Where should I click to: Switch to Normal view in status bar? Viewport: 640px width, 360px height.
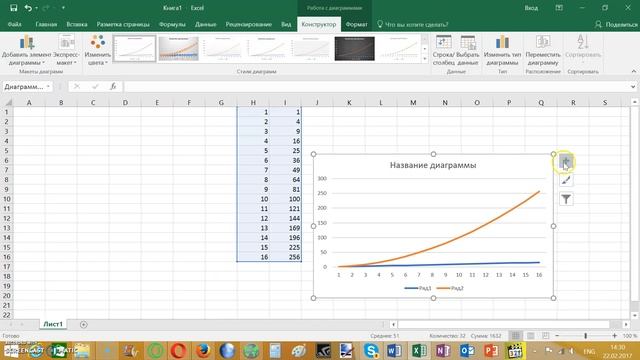[x=516, y=336]
